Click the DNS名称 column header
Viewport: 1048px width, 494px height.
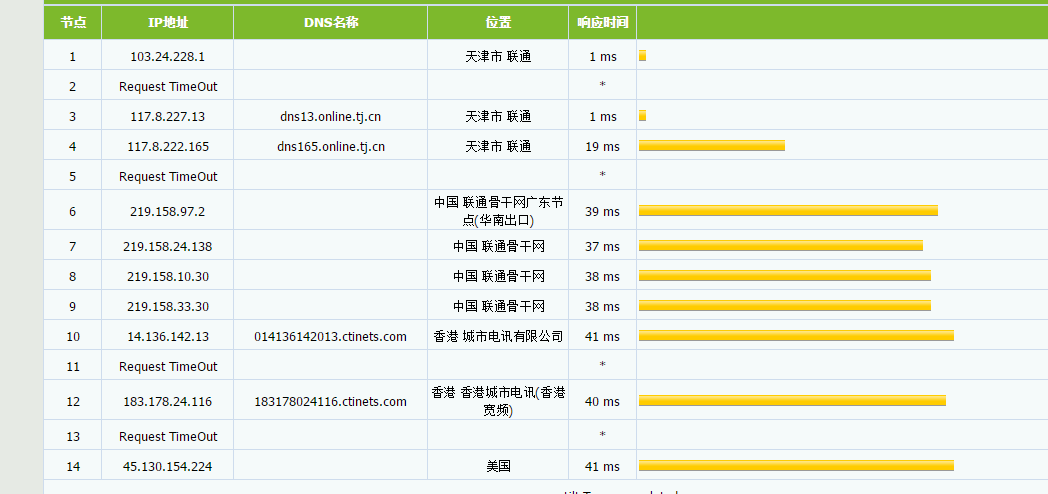pyautogui.click(x=331, y=23)
